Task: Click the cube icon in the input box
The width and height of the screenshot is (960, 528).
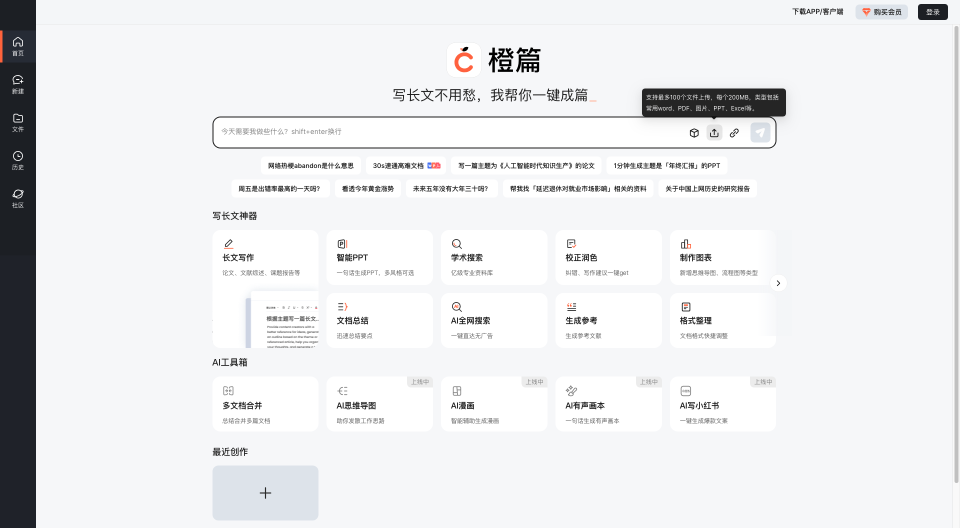Action: [x=694, y=133]
